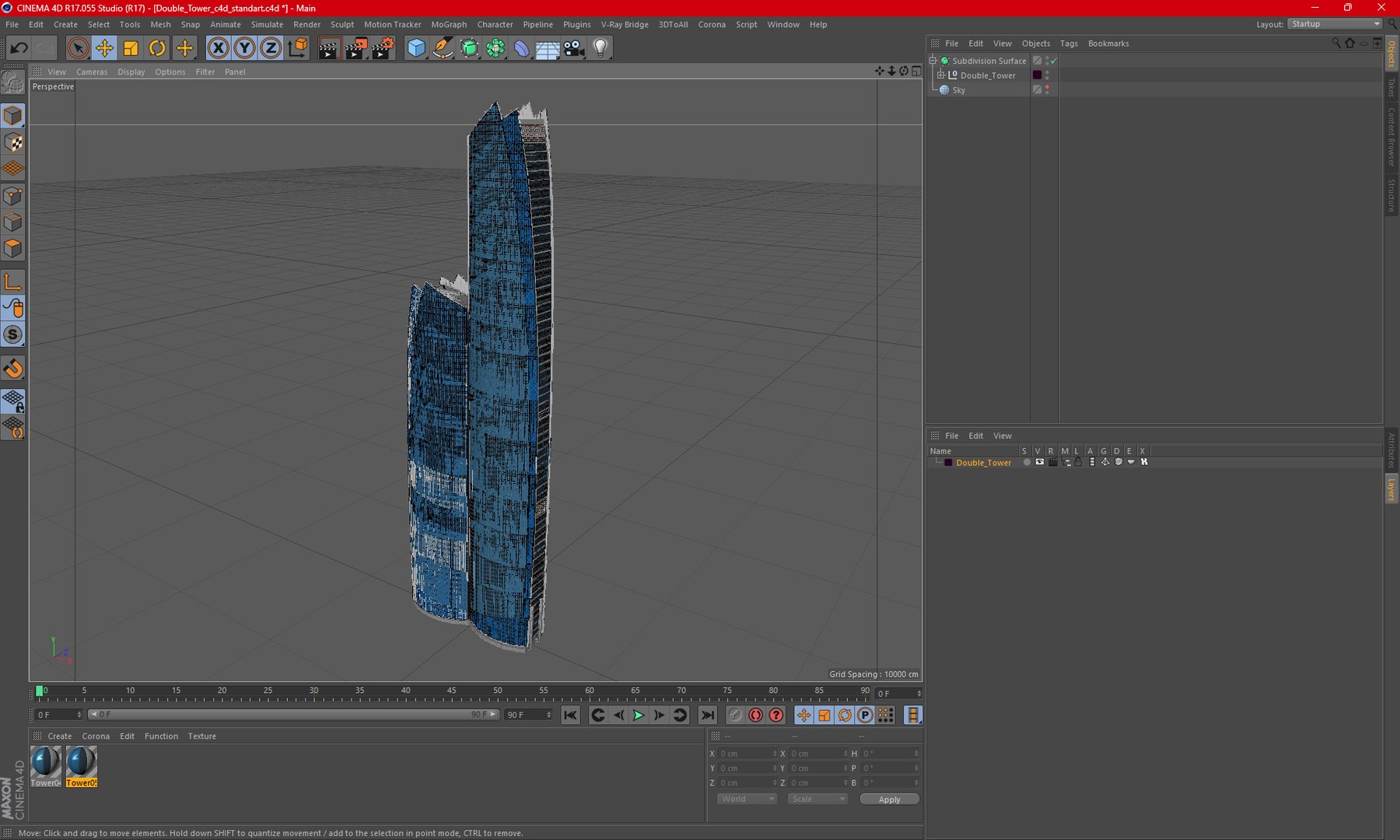Toggle Z axis lock
This screenshot has height=840, width=1400.
pos(270,48)
